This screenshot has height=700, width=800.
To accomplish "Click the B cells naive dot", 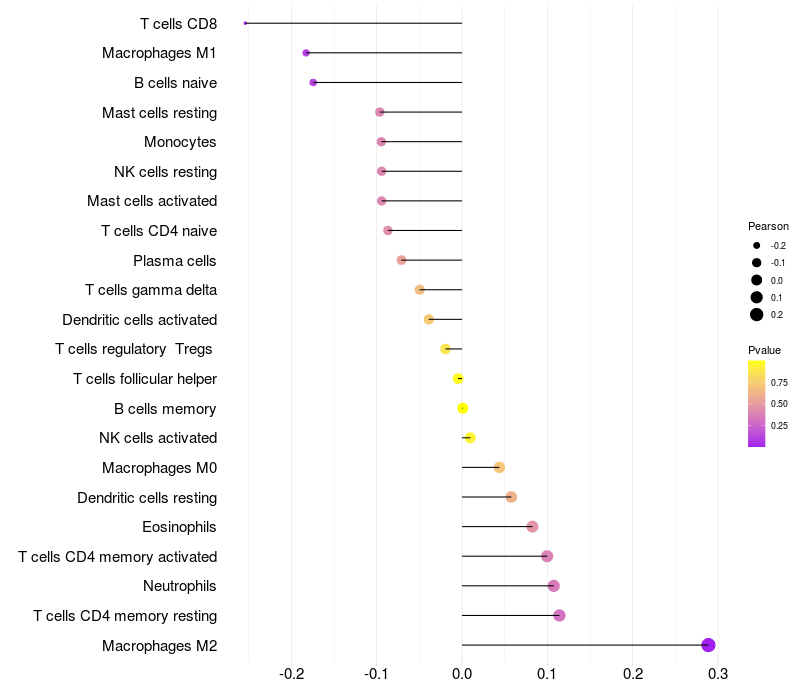I will click(x=313, y=83).
